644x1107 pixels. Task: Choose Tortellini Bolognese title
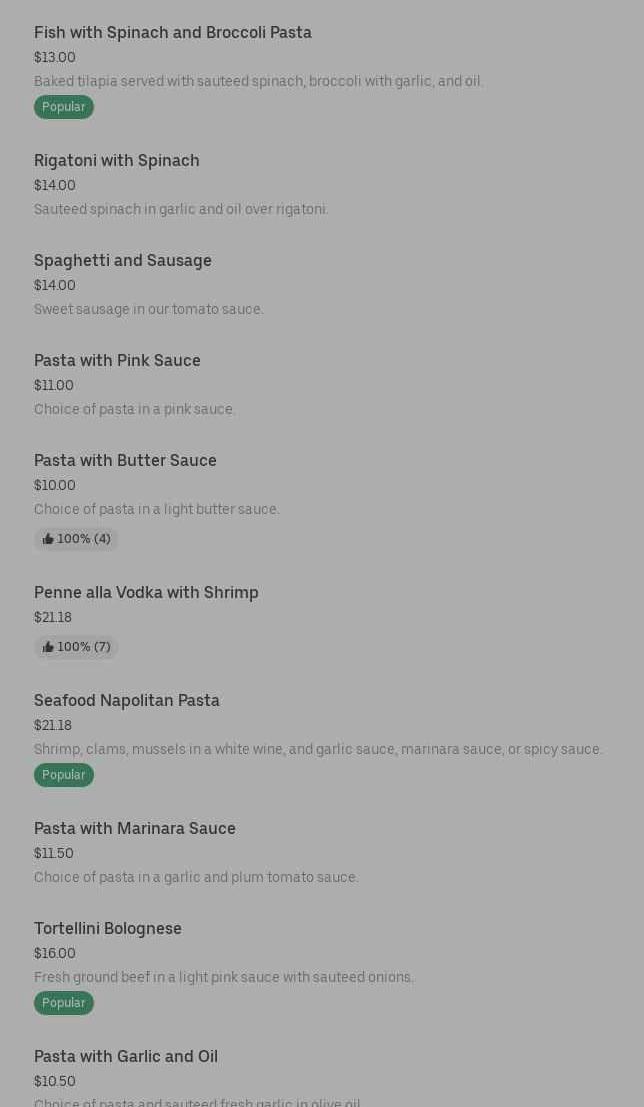pyautogui.click(x=107, y=928)
